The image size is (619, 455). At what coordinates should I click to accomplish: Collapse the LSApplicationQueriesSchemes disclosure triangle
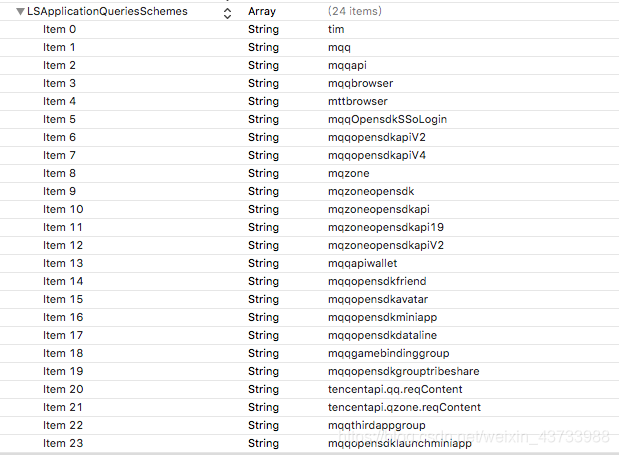(21, 11)
